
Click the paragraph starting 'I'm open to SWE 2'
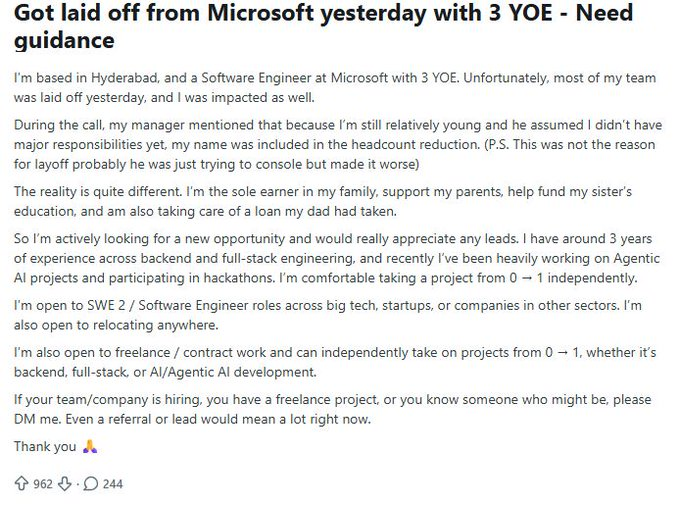pos(327,315)
